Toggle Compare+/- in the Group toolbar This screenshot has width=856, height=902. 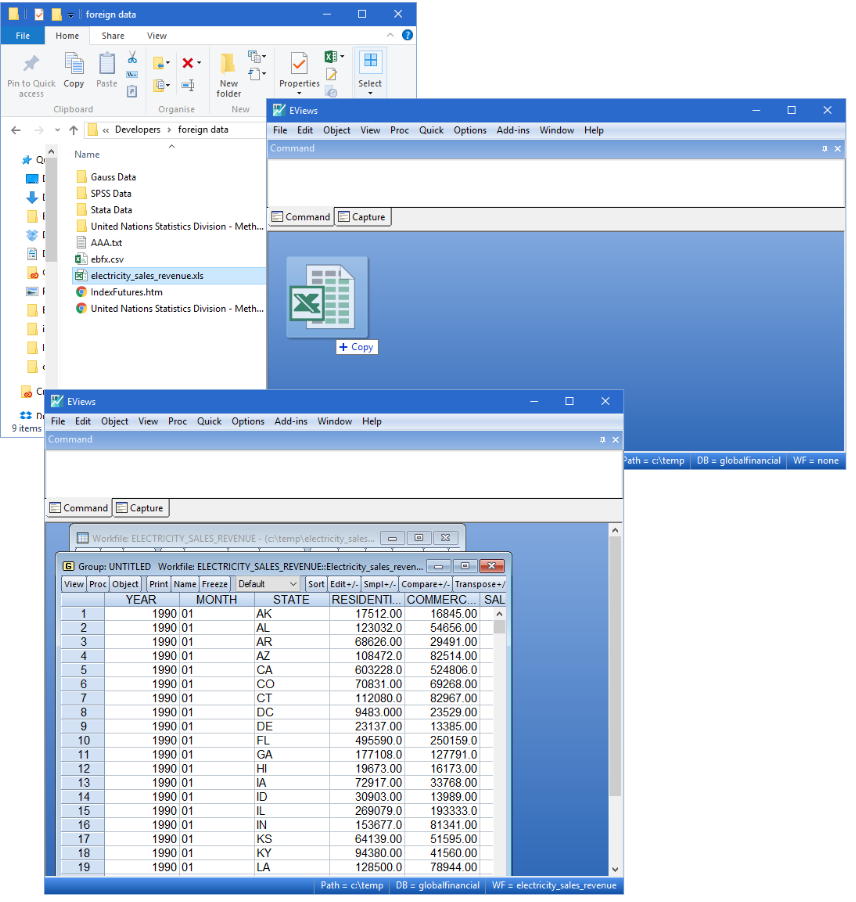pyautogui.click(x=425, y=584)
